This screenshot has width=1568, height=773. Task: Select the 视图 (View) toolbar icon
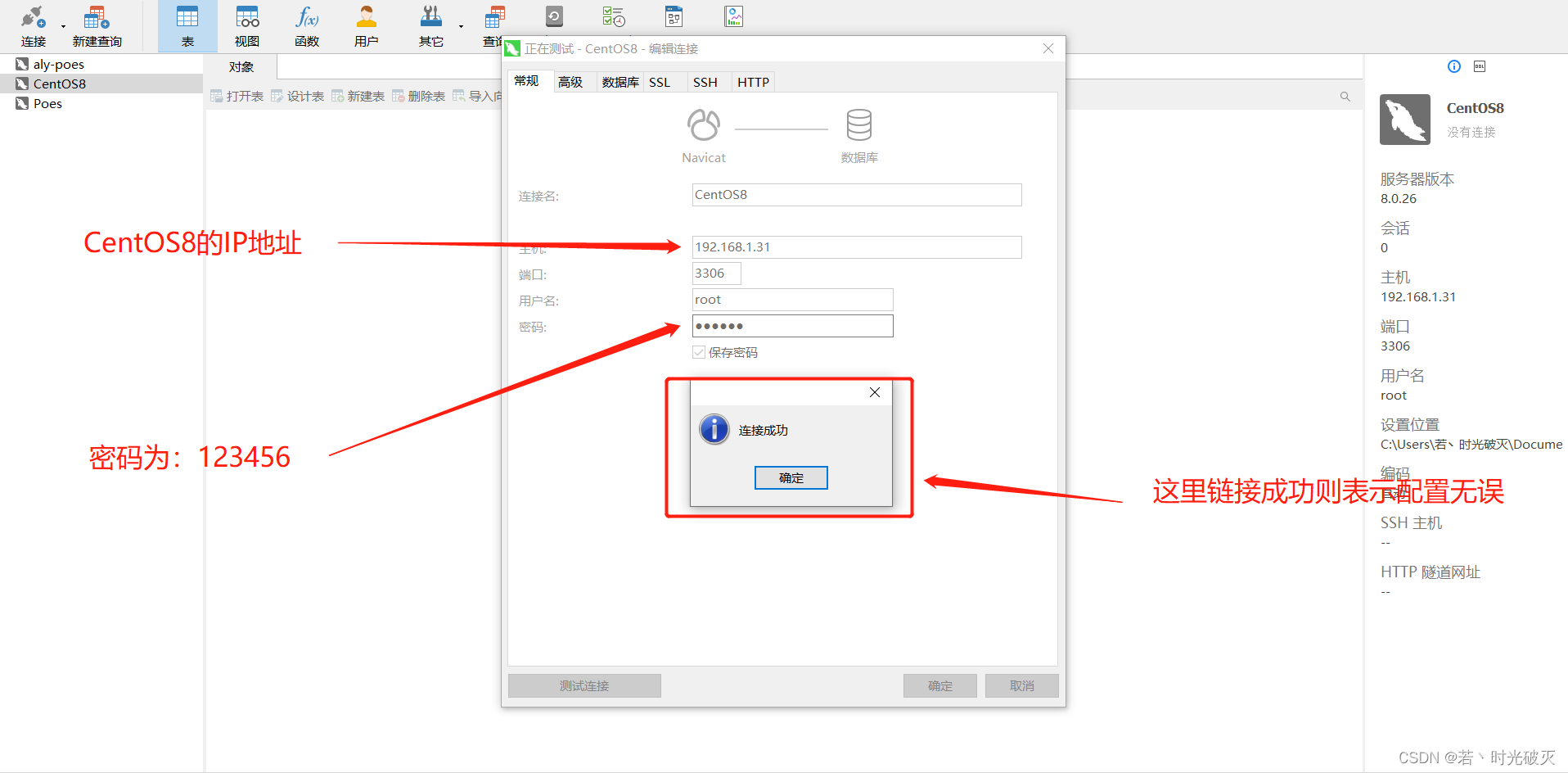[247, 25]
